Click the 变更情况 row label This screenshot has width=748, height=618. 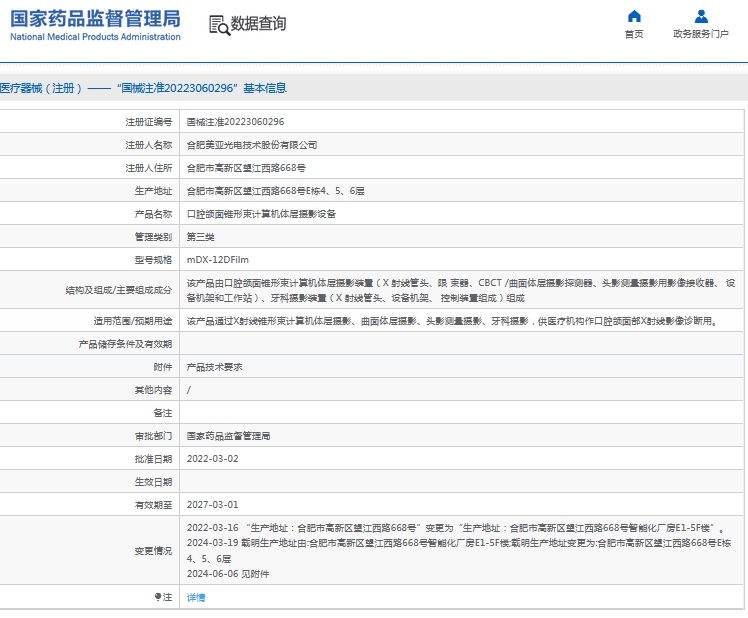153,551
